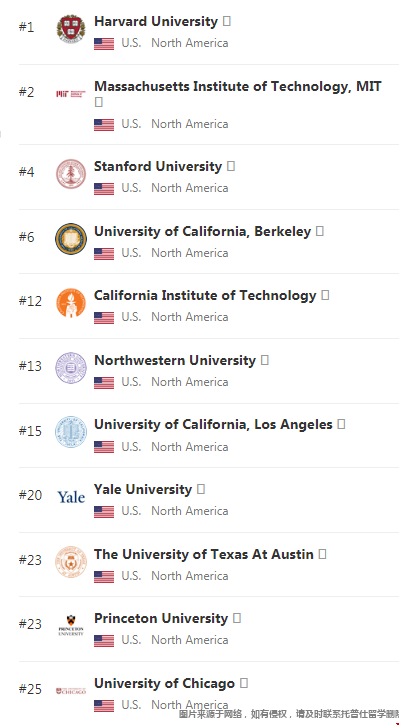The image size is (399, 725).
Task: Click the Princeton University shield logo
Action: (x=71, y=625)
